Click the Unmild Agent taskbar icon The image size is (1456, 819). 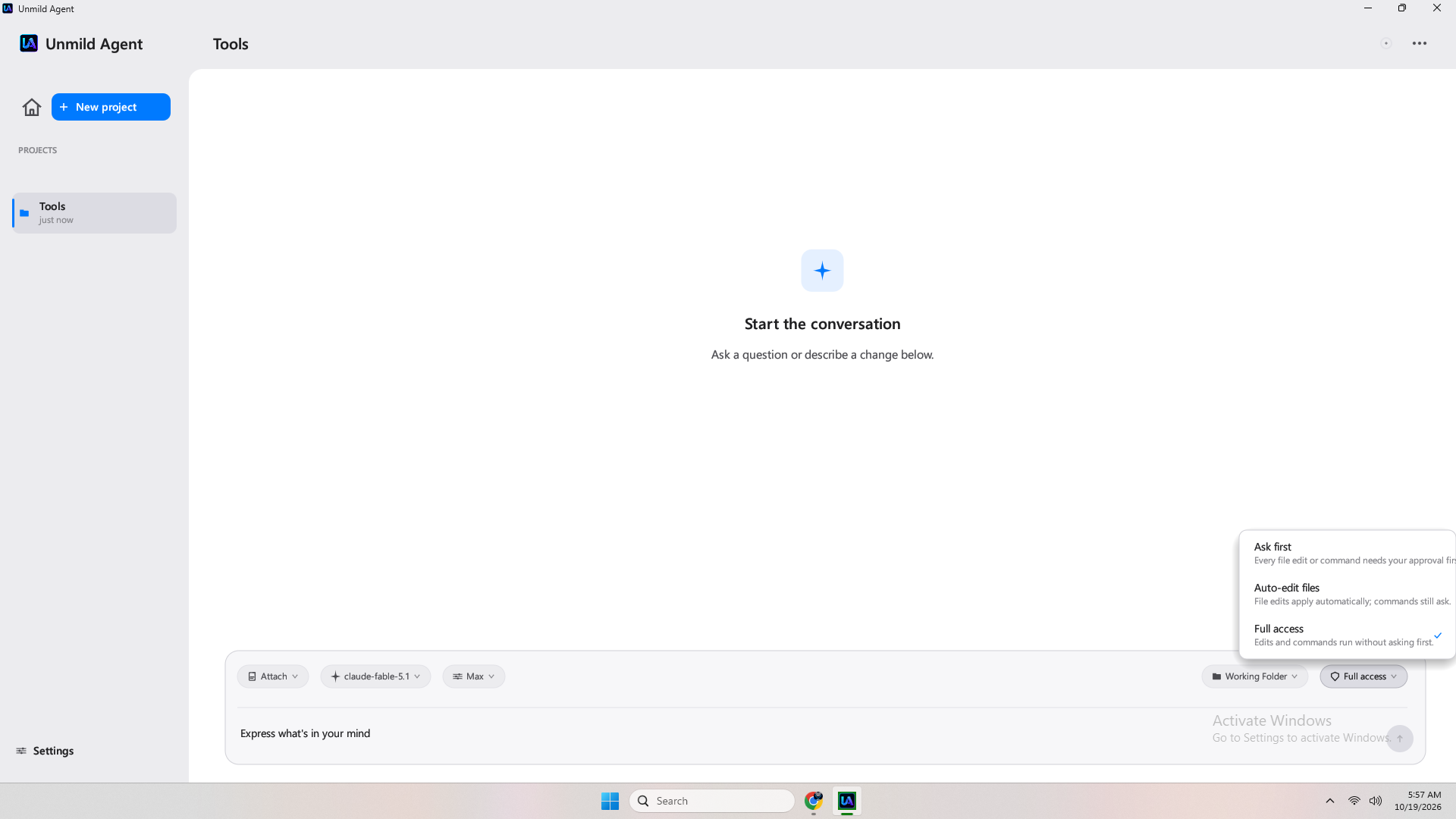coord(847,801)
